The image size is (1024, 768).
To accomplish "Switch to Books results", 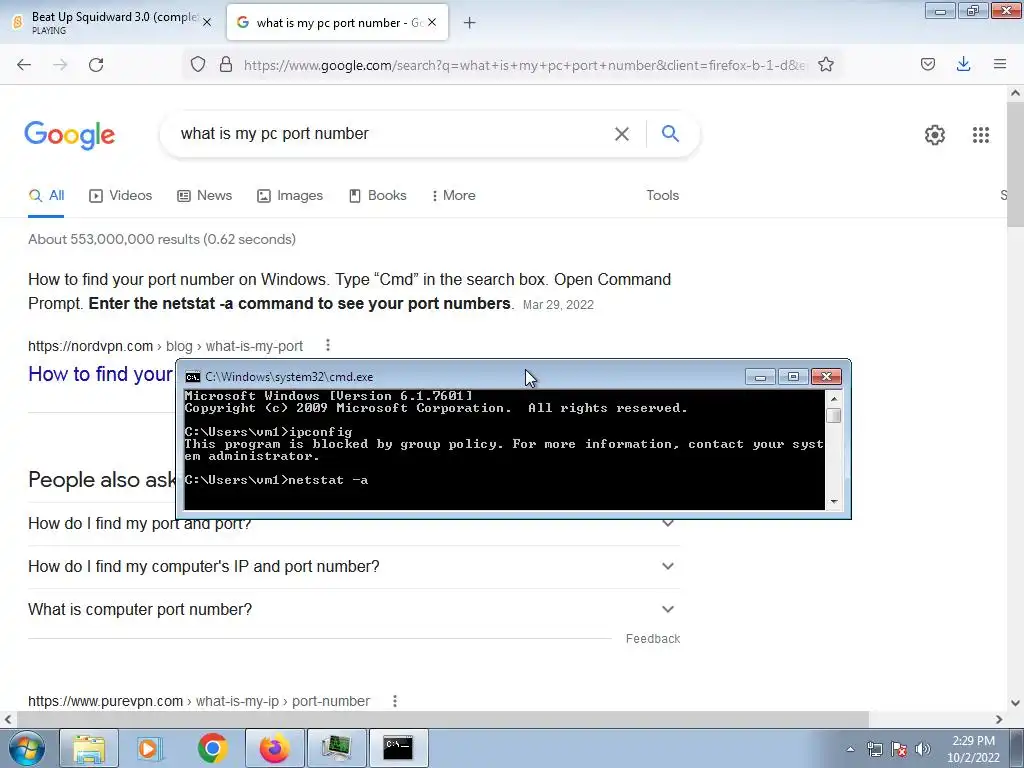I will pos(378,195).
